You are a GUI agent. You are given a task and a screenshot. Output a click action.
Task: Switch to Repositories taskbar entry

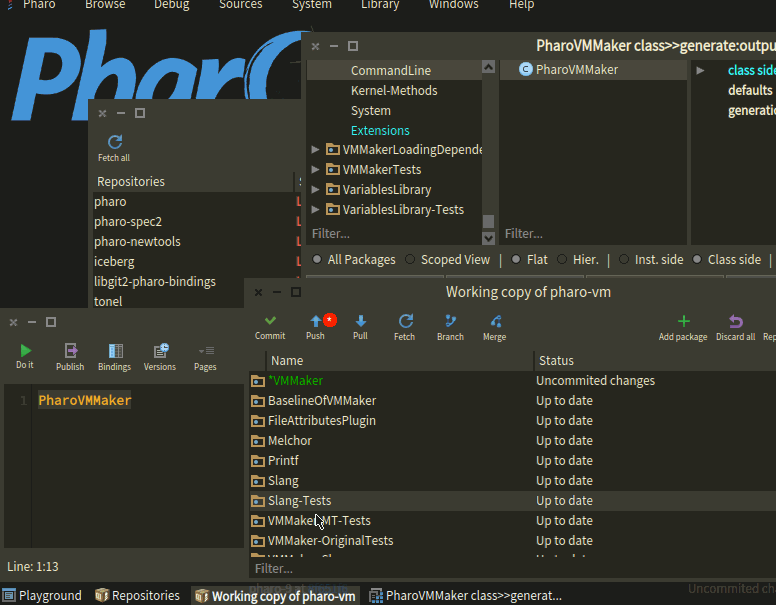tap(138, 595)
